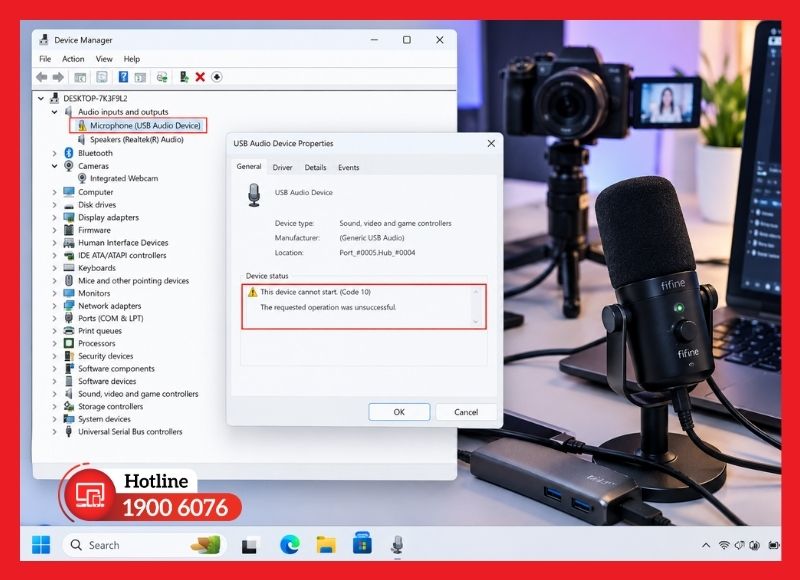This screenshot has height=580, width=800.
Task: Click the red X Uninstall device icon
Action: pos(200,77)
